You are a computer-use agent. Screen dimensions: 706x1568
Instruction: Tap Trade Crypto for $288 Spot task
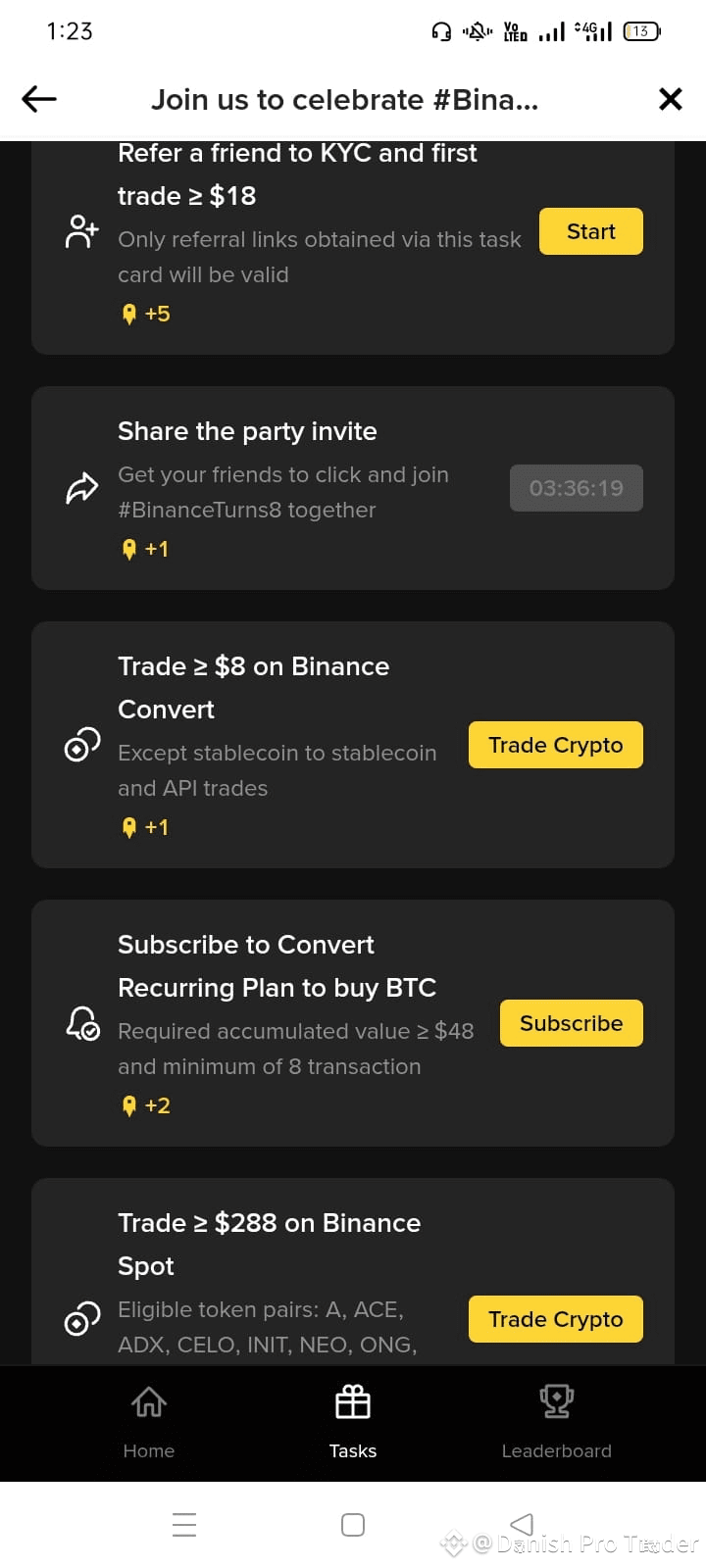pos(556,1319)
